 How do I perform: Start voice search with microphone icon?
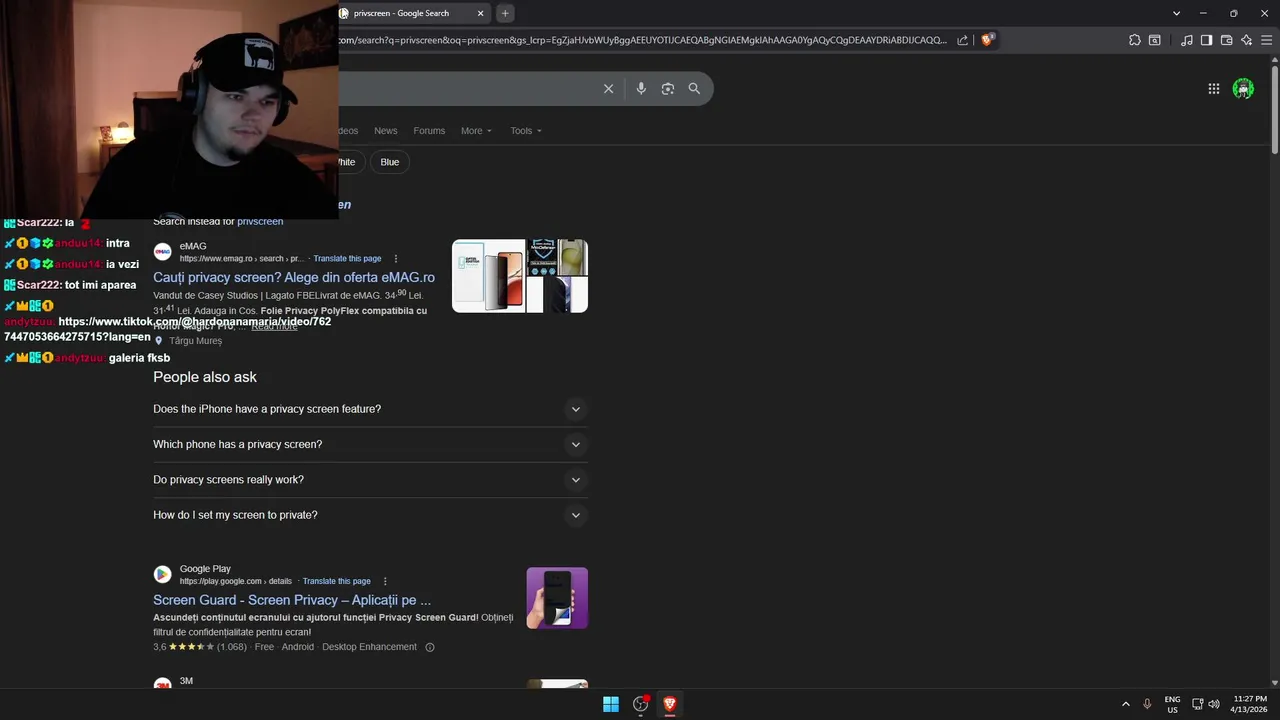point(641,88)
